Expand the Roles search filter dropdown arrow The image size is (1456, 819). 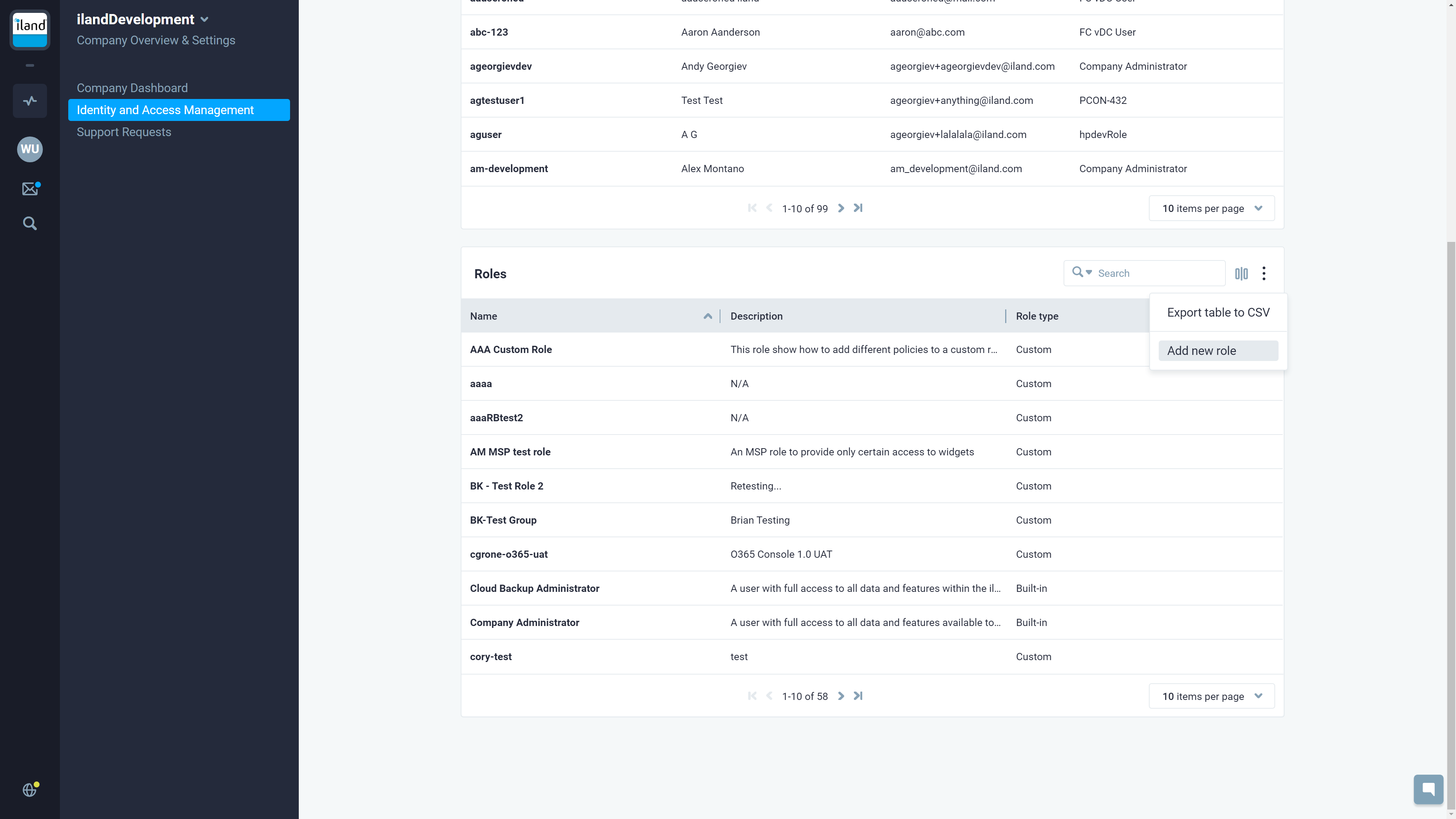point(1089,273)
